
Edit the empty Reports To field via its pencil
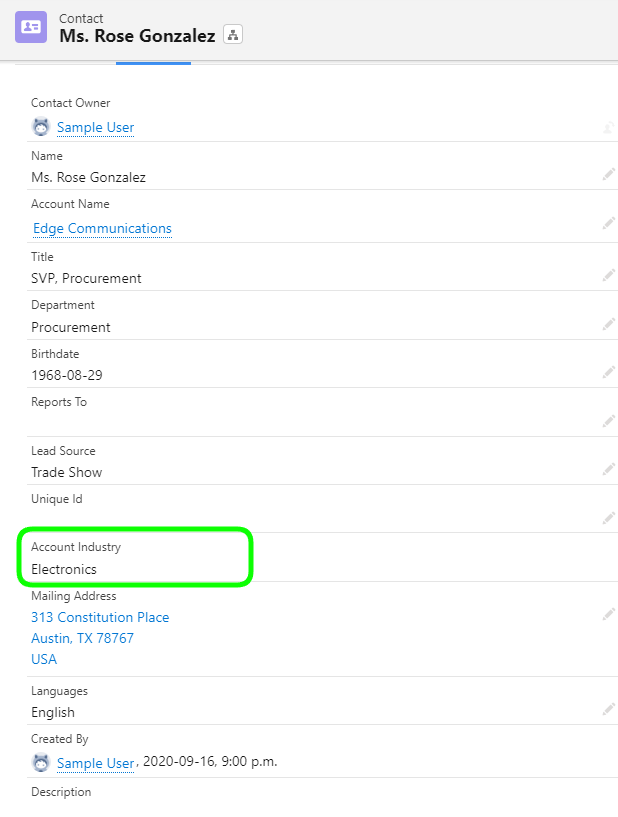click(x=609, y=421)
